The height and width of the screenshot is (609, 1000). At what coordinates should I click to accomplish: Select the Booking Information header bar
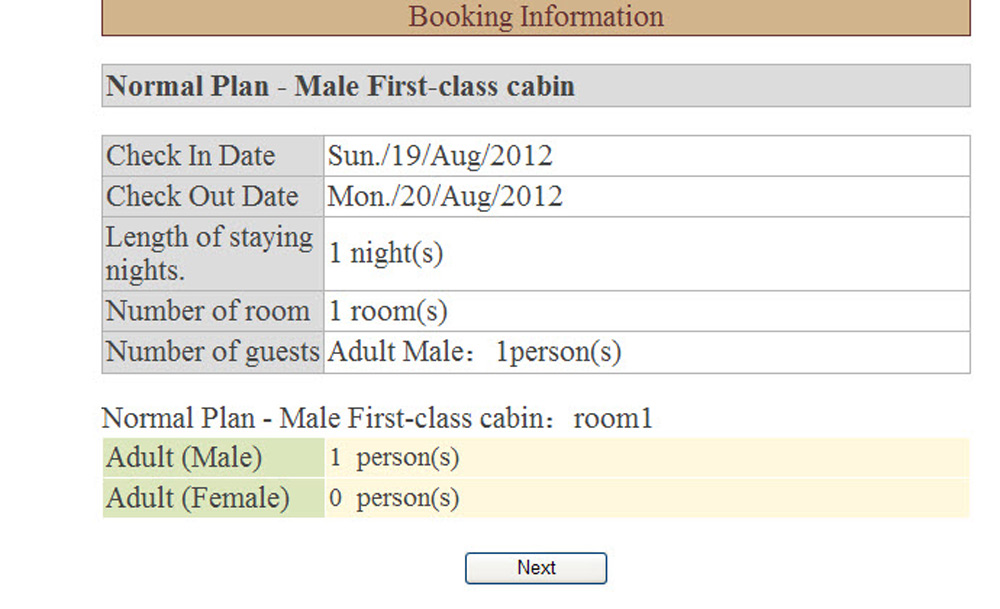(x=536, y=17)
